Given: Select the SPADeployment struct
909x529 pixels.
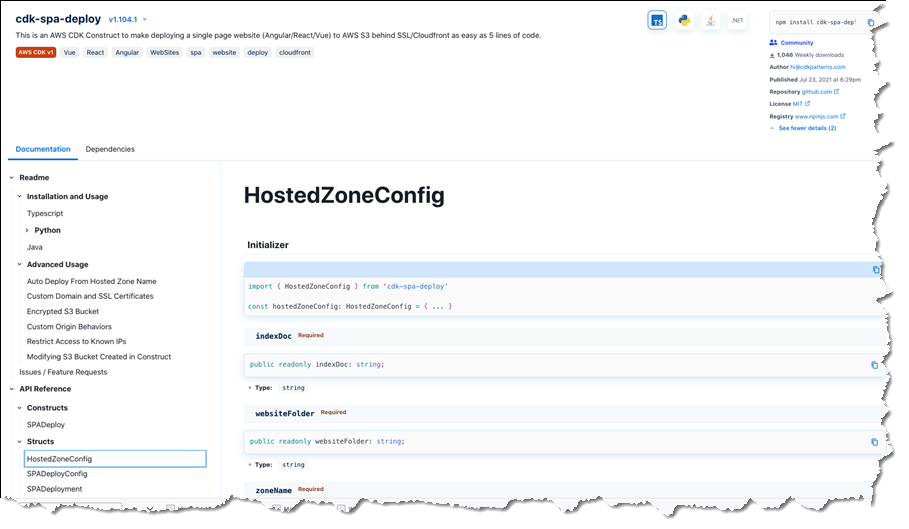Looking at the screenshot, I should [54, 489].
